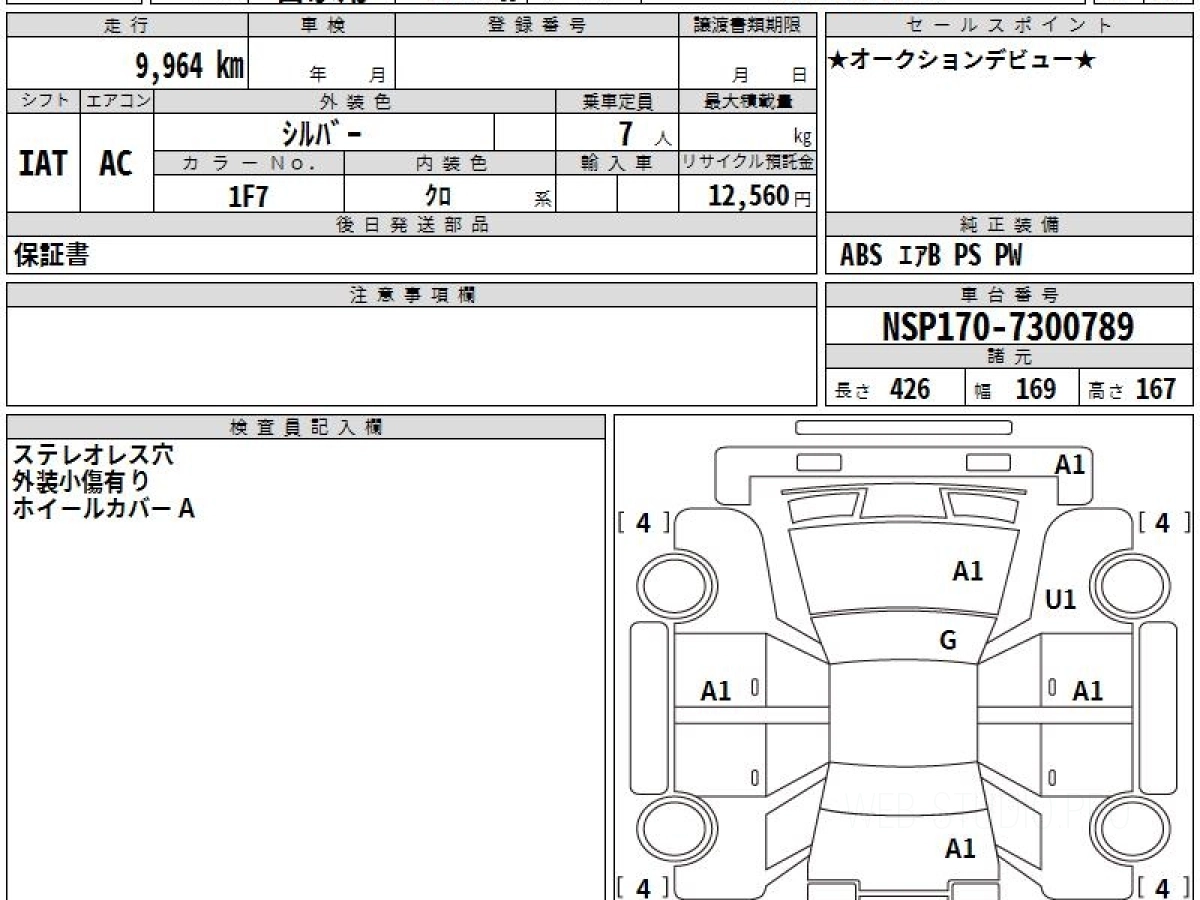Click the 輸入車 header

coord(617,163)
